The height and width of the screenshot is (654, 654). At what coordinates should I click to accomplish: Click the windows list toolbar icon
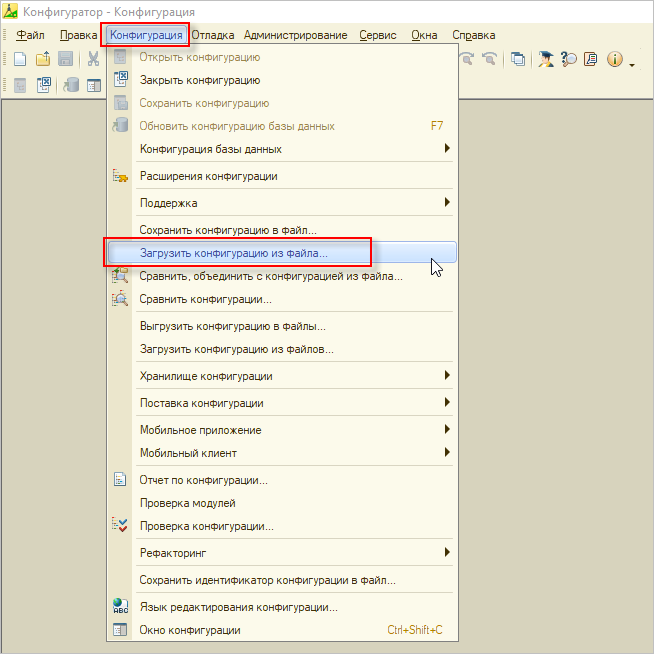coord(518,59)
